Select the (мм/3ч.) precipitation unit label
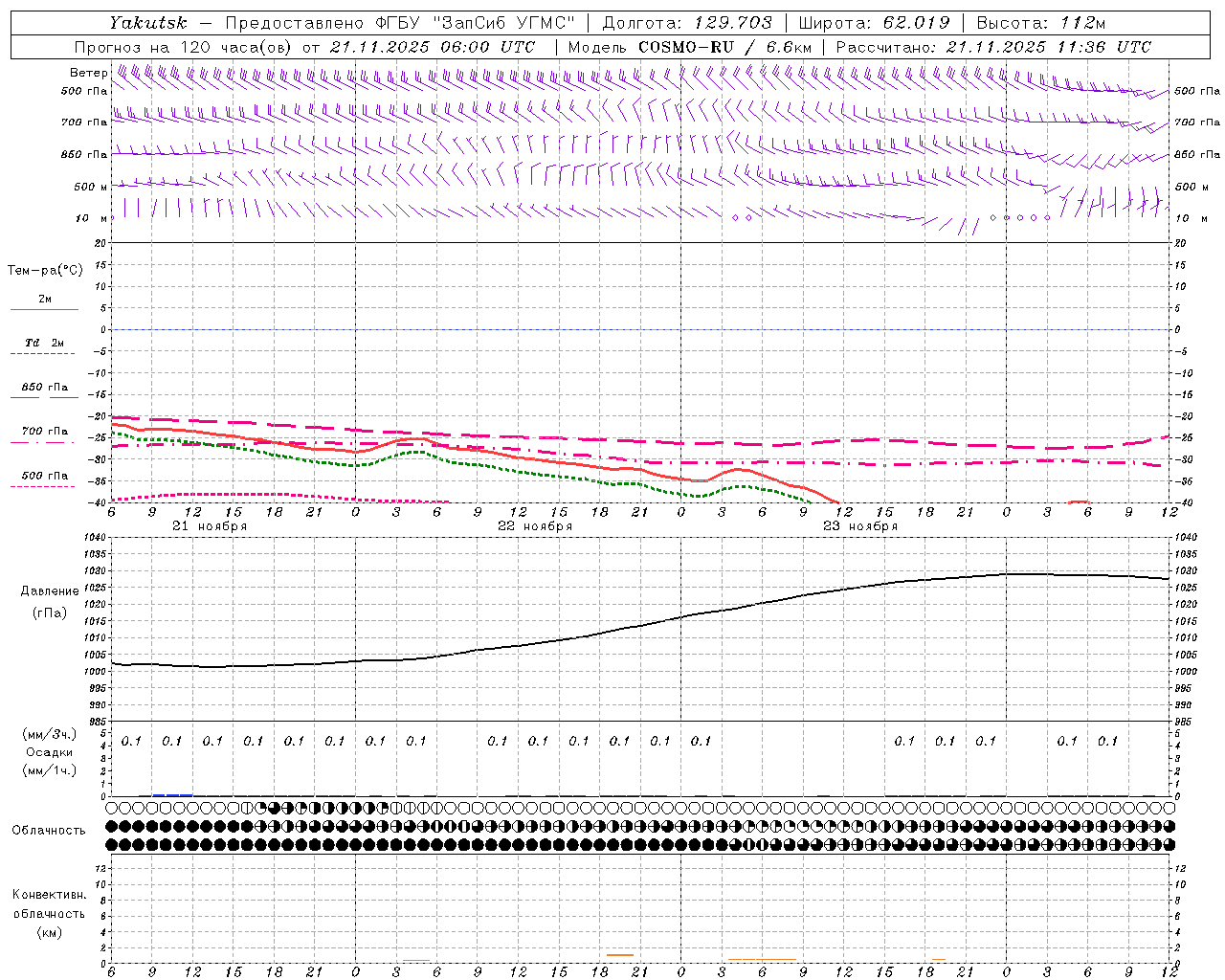Viewport: 1225px width, 980px height. (x=50, y=734)
